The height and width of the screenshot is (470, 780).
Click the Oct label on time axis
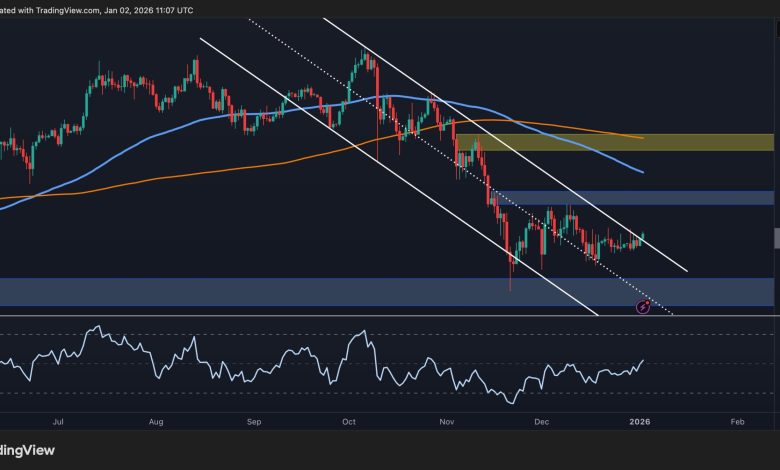pos(348,423)
